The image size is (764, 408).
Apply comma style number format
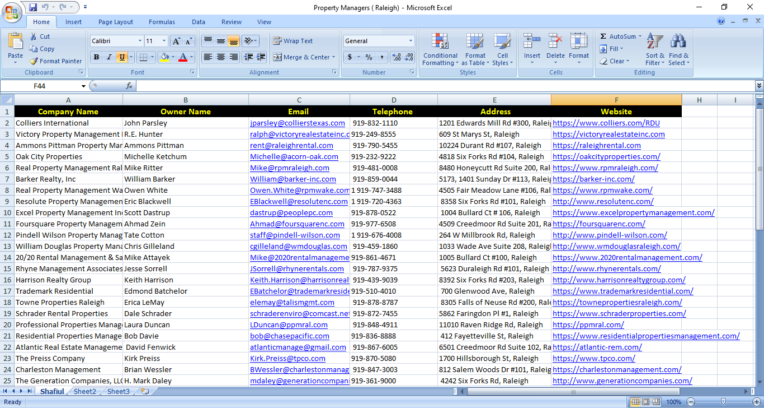(382, 57)
